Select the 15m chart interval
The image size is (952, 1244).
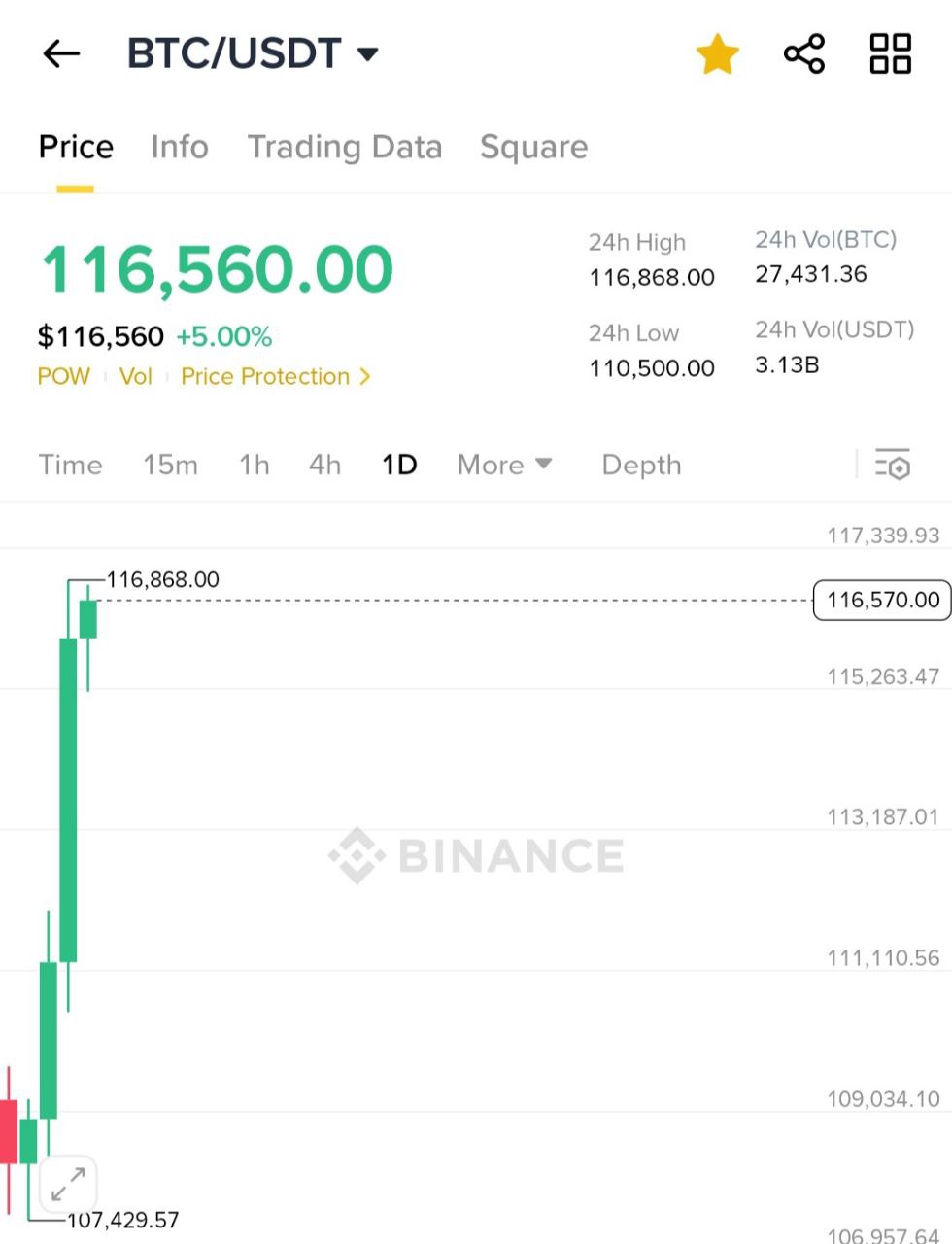[170, 465]
